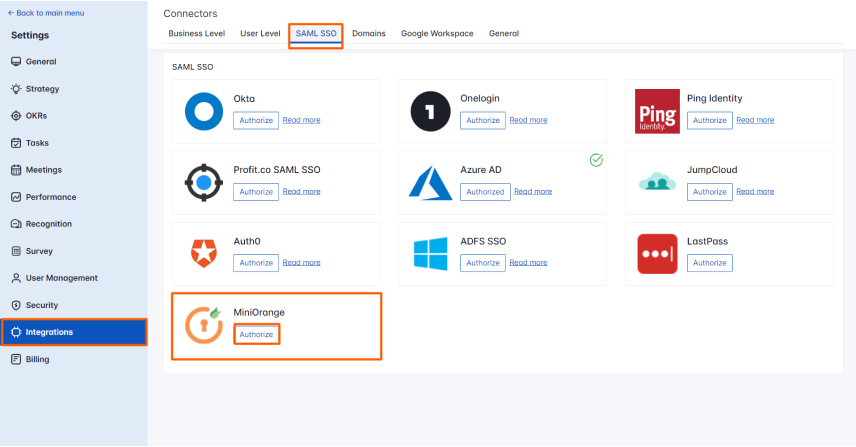Authorize the LastPass connector
This screenshot has width=856, height=447.
(710, 263)
